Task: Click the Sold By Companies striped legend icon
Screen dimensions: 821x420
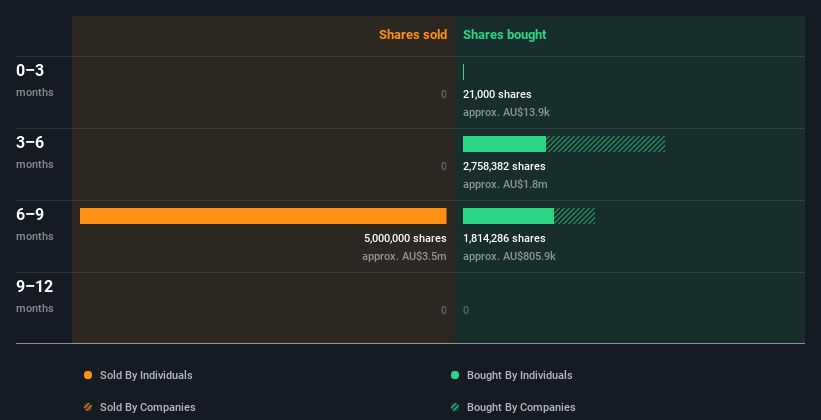Action: 88,407
